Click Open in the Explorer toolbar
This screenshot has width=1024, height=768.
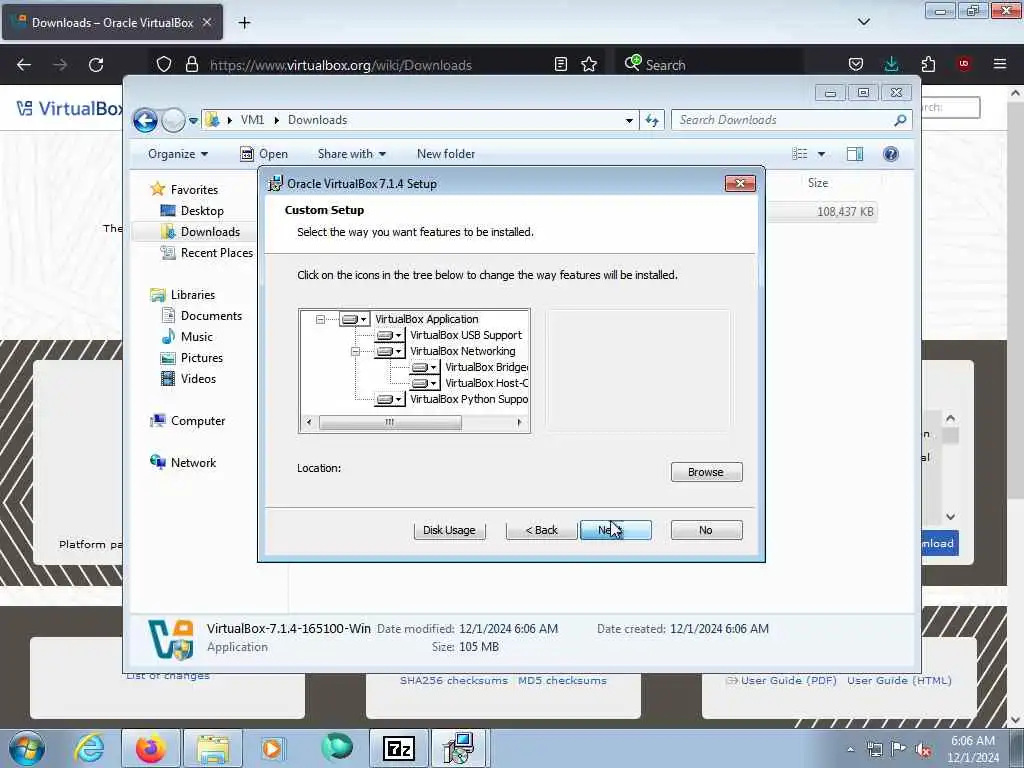(264, 154)
